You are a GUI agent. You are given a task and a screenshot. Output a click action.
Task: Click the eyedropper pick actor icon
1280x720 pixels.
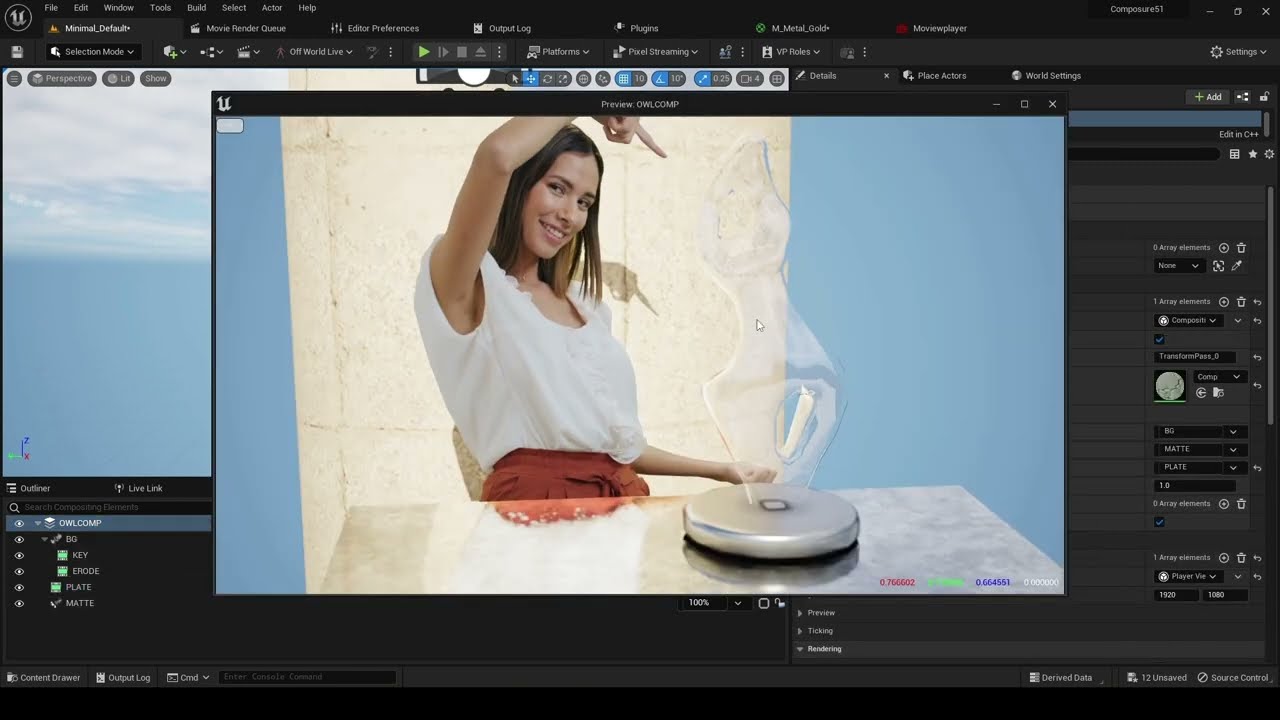(1237, 266)
